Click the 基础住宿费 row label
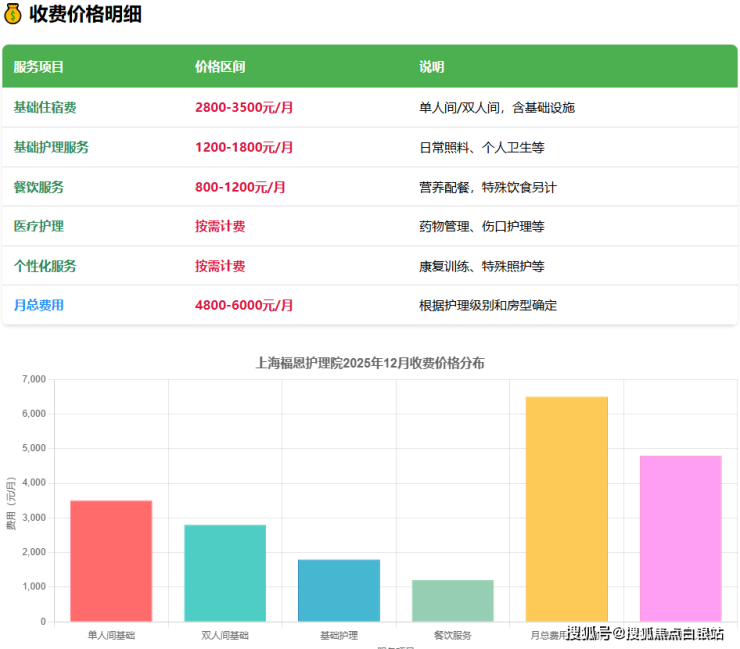740x649 pixels. 45,107
